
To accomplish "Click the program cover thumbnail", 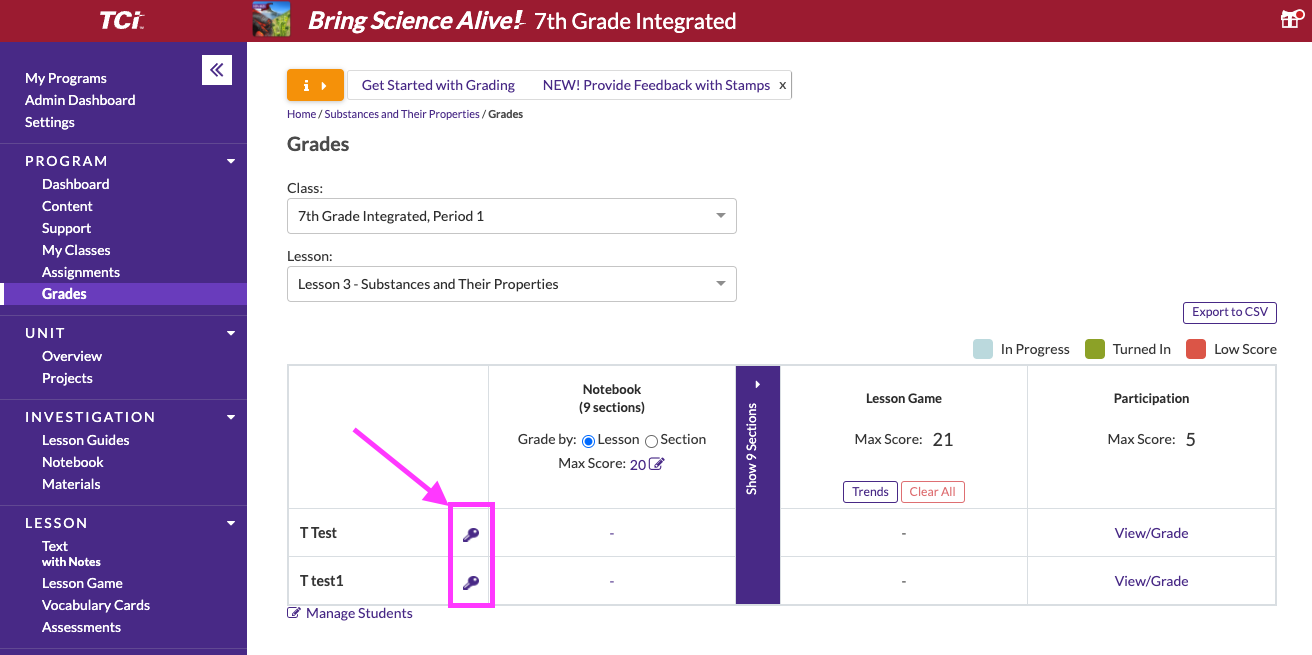I will (271, 20).
